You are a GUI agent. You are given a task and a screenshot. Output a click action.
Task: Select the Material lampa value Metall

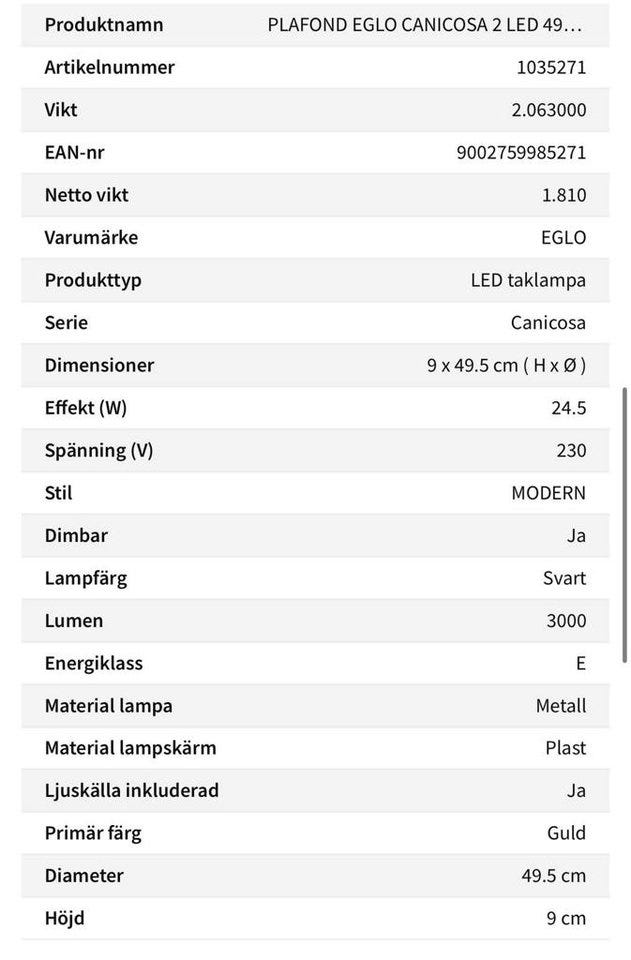tap(560, 706)
